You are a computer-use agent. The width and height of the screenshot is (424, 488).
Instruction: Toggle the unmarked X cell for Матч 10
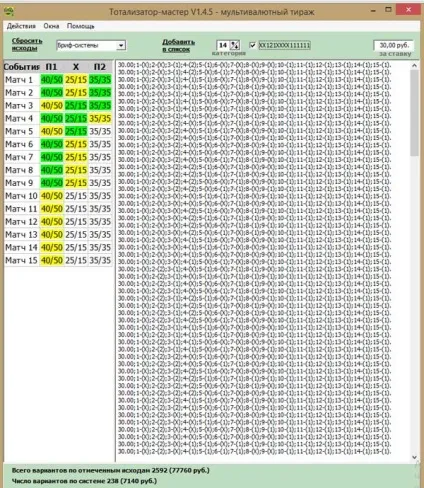click(76, 196)
